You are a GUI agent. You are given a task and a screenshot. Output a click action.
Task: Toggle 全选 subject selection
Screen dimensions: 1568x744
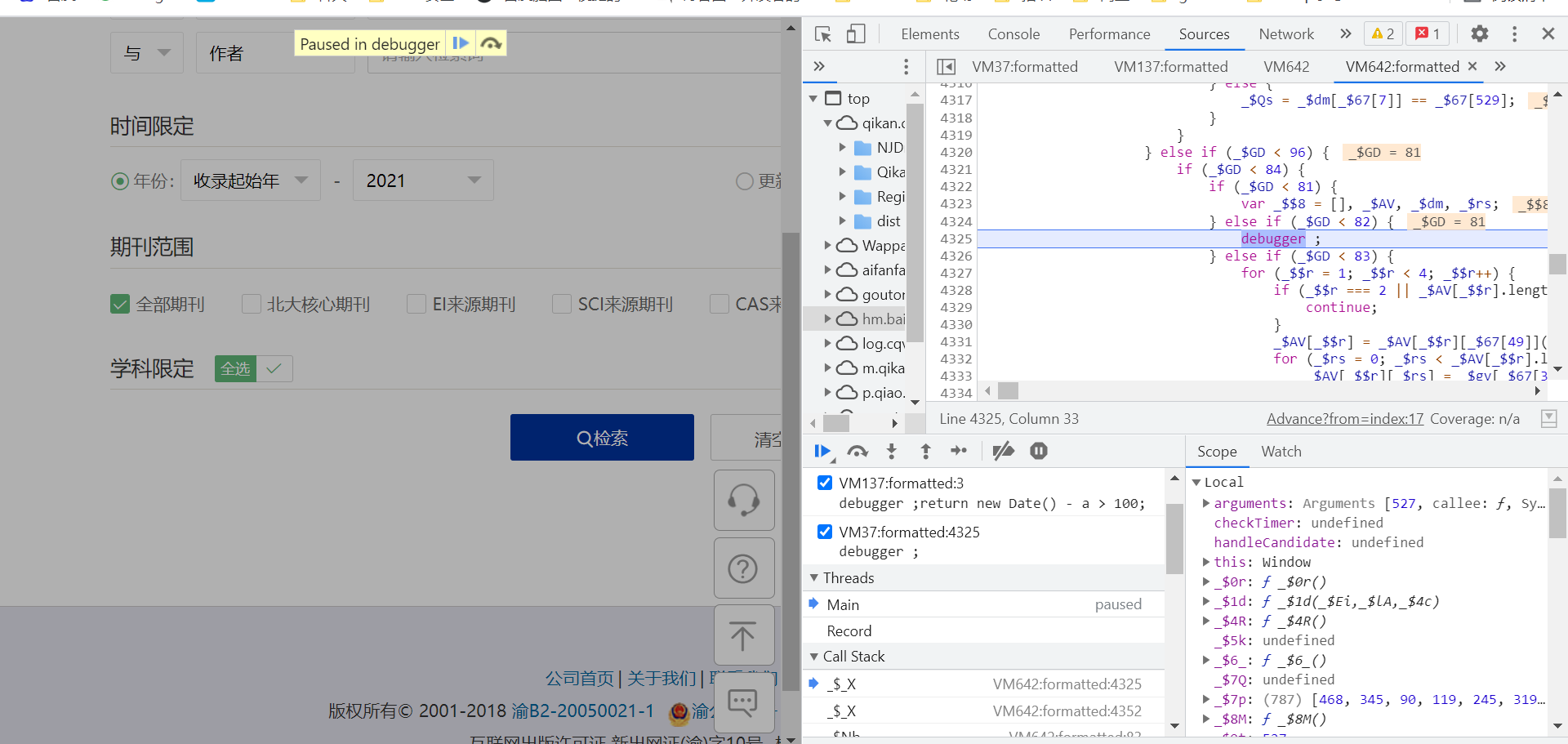click(x=254, y=369)
